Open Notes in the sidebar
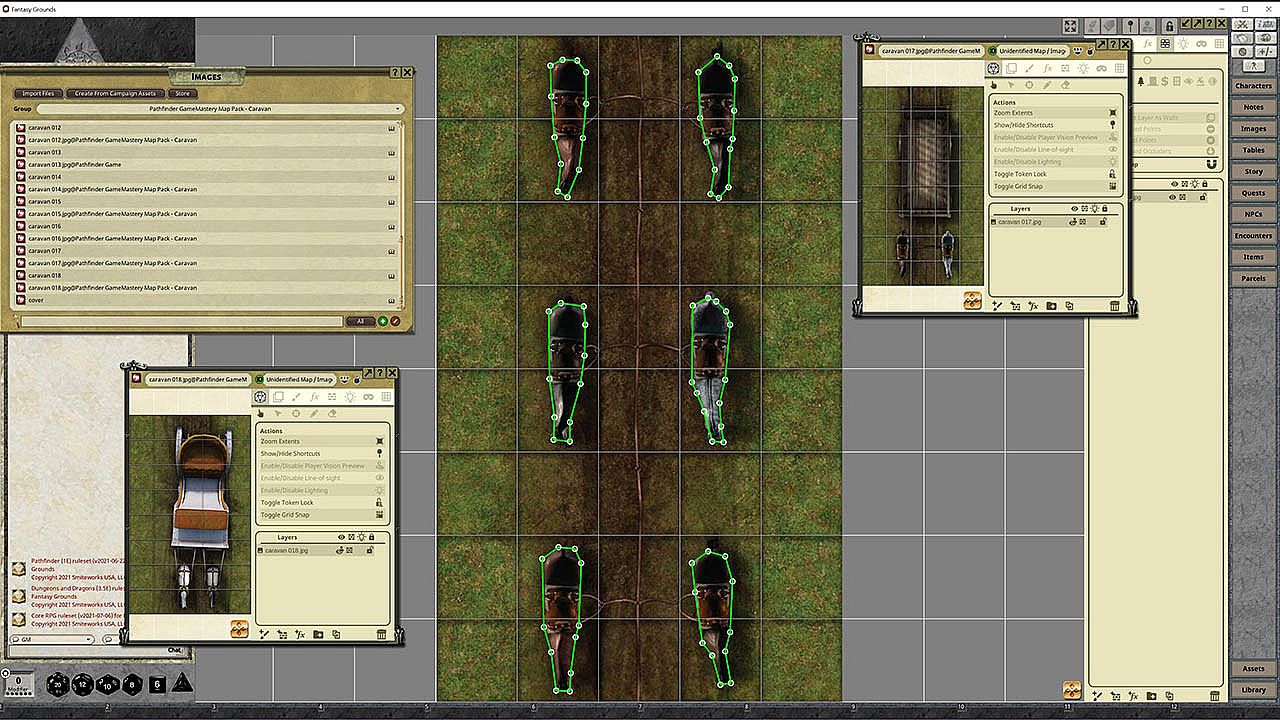This screenshot has width=1280, height=720. [1253, 107]
